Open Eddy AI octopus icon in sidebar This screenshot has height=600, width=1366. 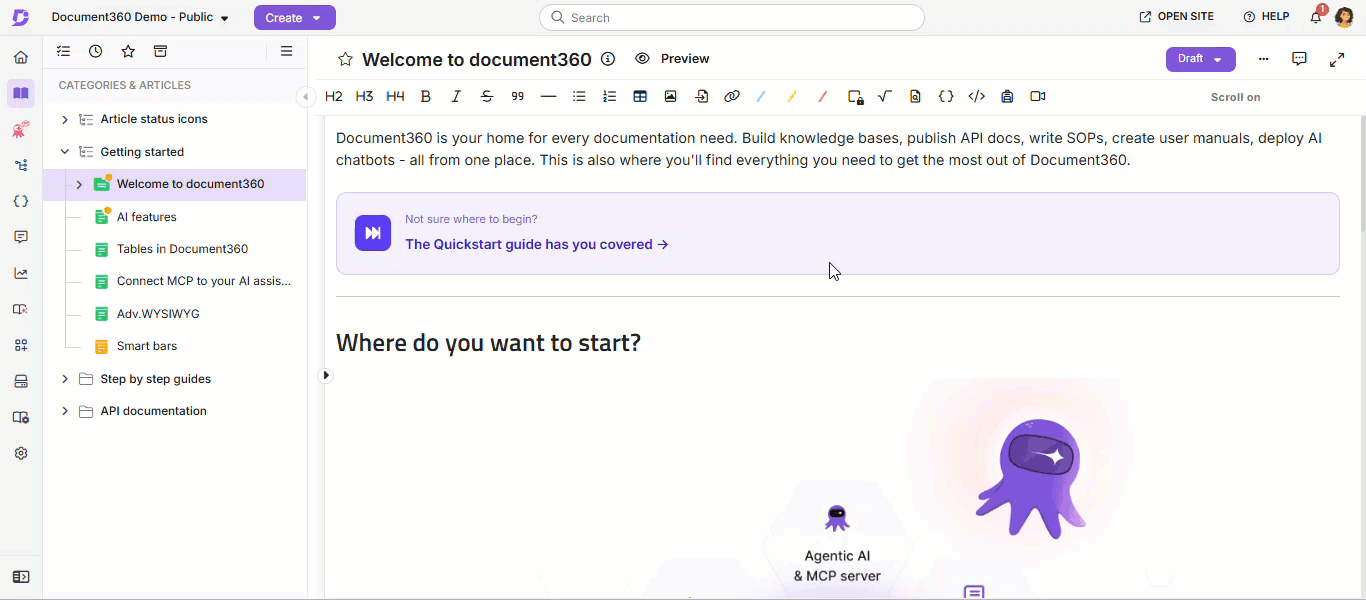click(20, 129)
